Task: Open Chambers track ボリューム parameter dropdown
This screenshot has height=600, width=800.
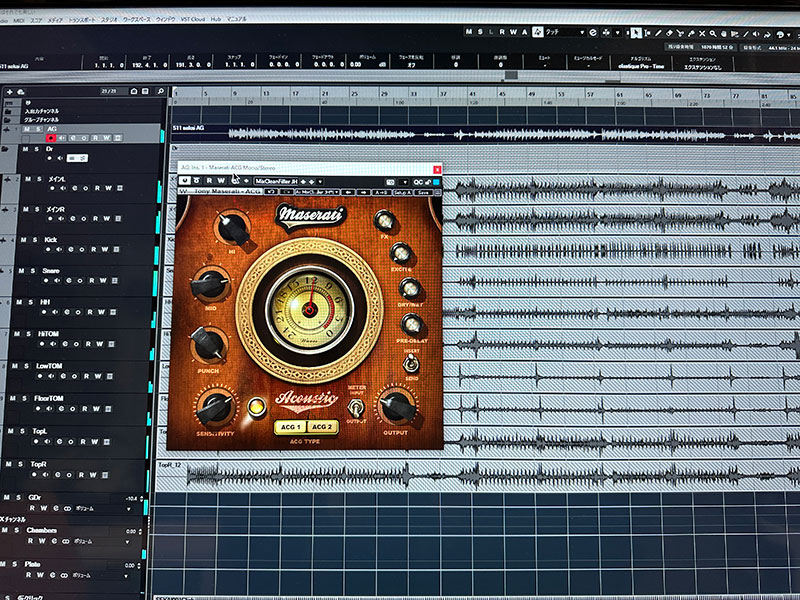Action: click(x=127, y=541)
